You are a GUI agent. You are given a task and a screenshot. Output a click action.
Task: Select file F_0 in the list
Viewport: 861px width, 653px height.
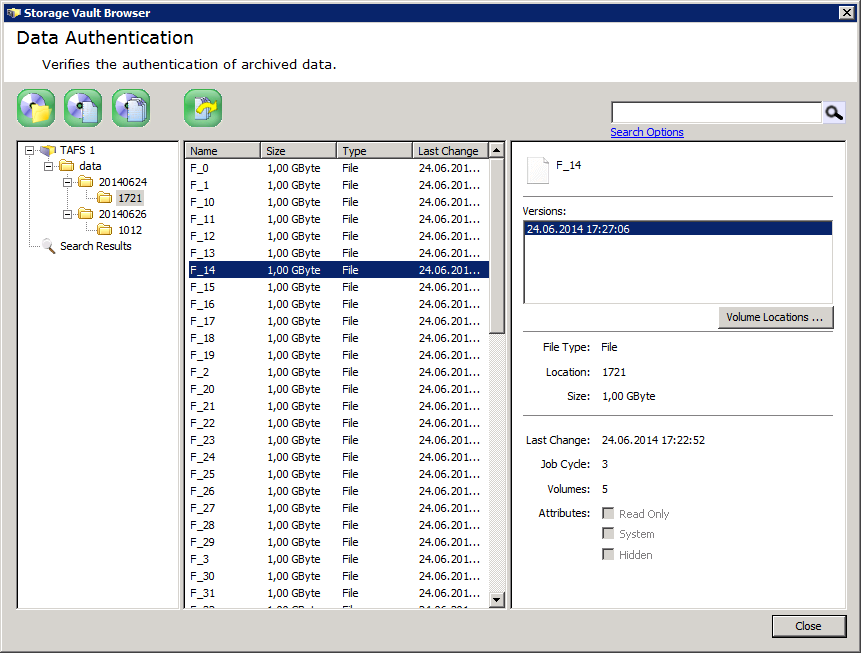(337, 168)
